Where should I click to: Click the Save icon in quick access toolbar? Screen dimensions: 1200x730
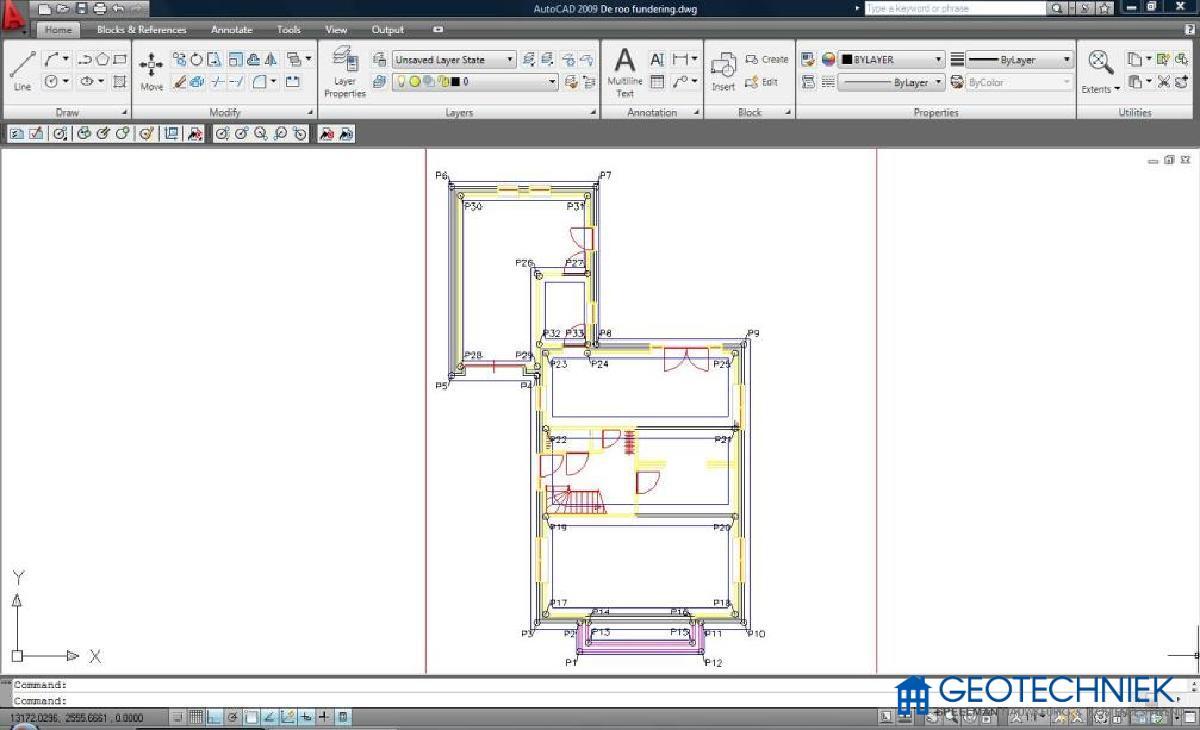pyautogui.click(x=82, y=8)
